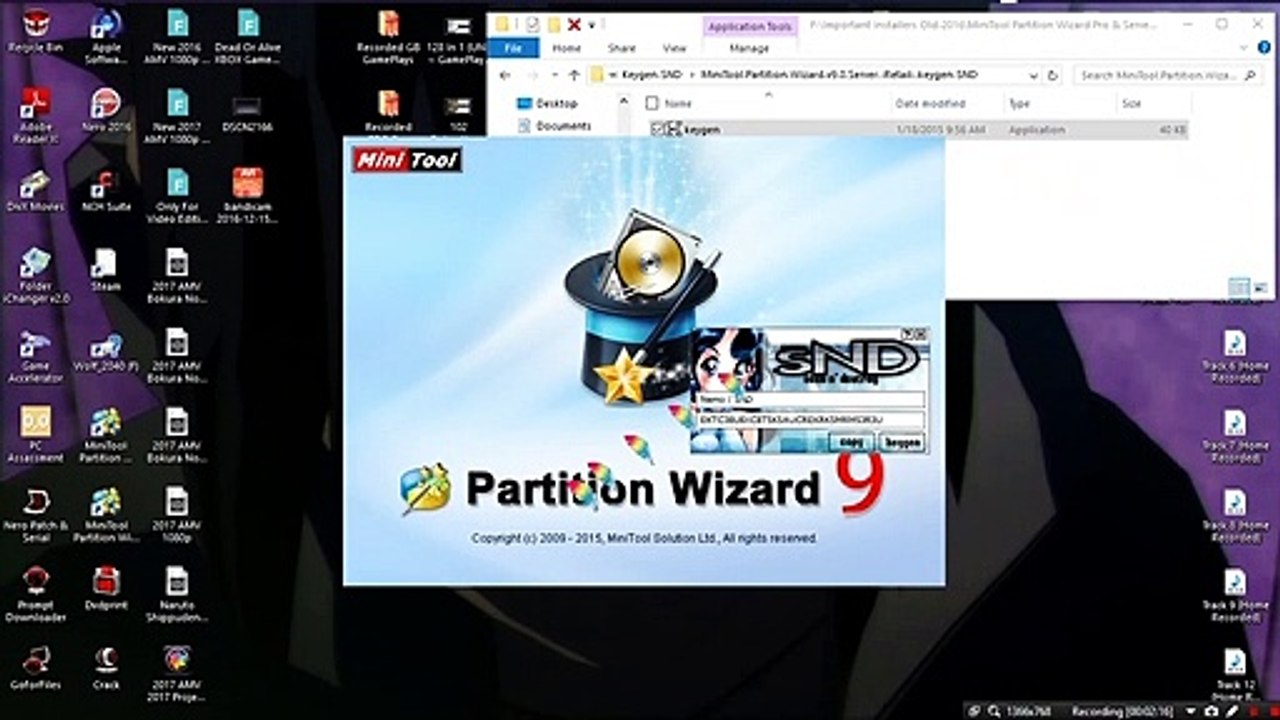Open GoforFiles desktop icon
Viewport: 1280px width, 720px height.
[35, 670]
